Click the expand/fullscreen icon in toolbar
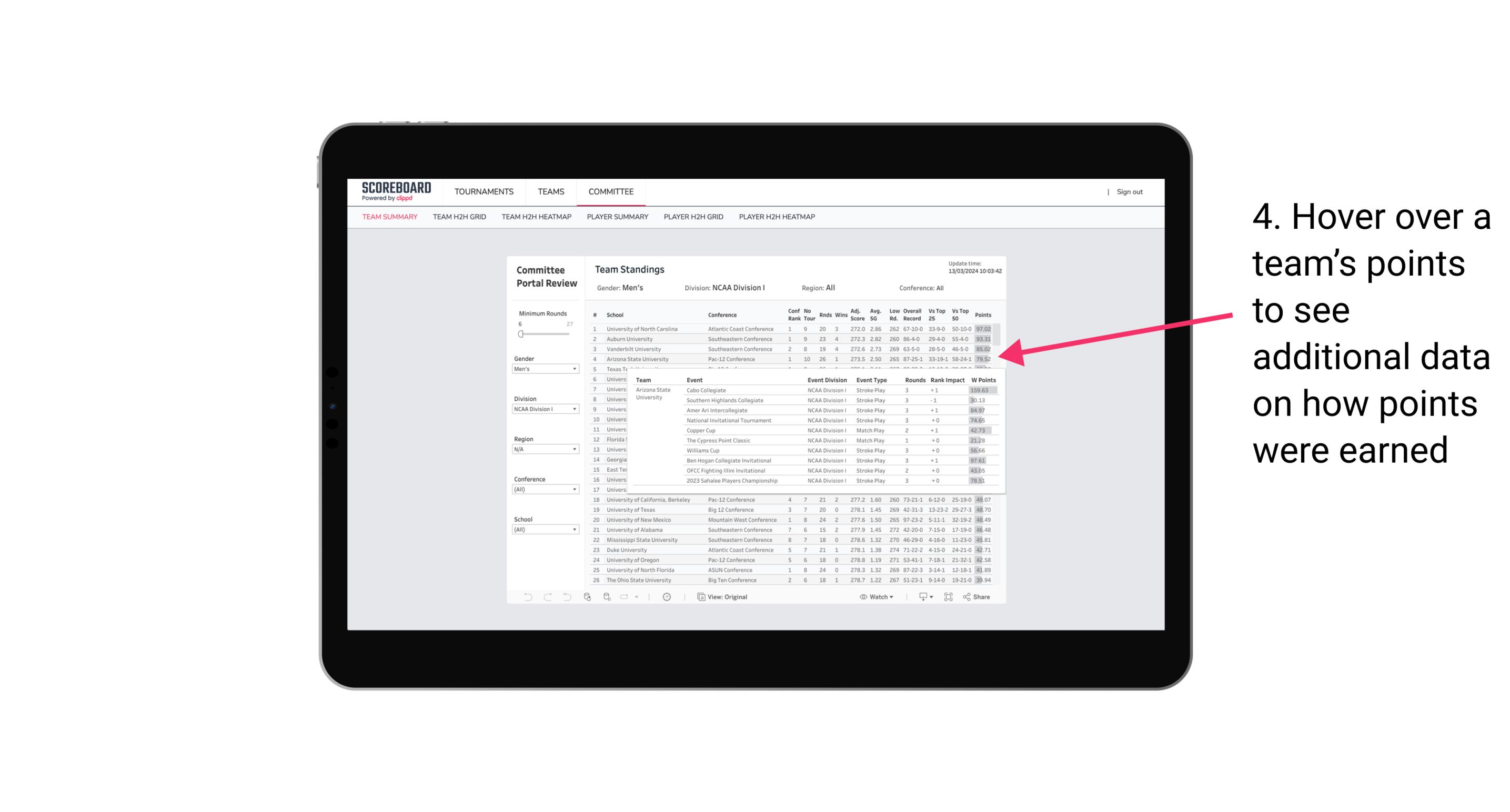 950,597
